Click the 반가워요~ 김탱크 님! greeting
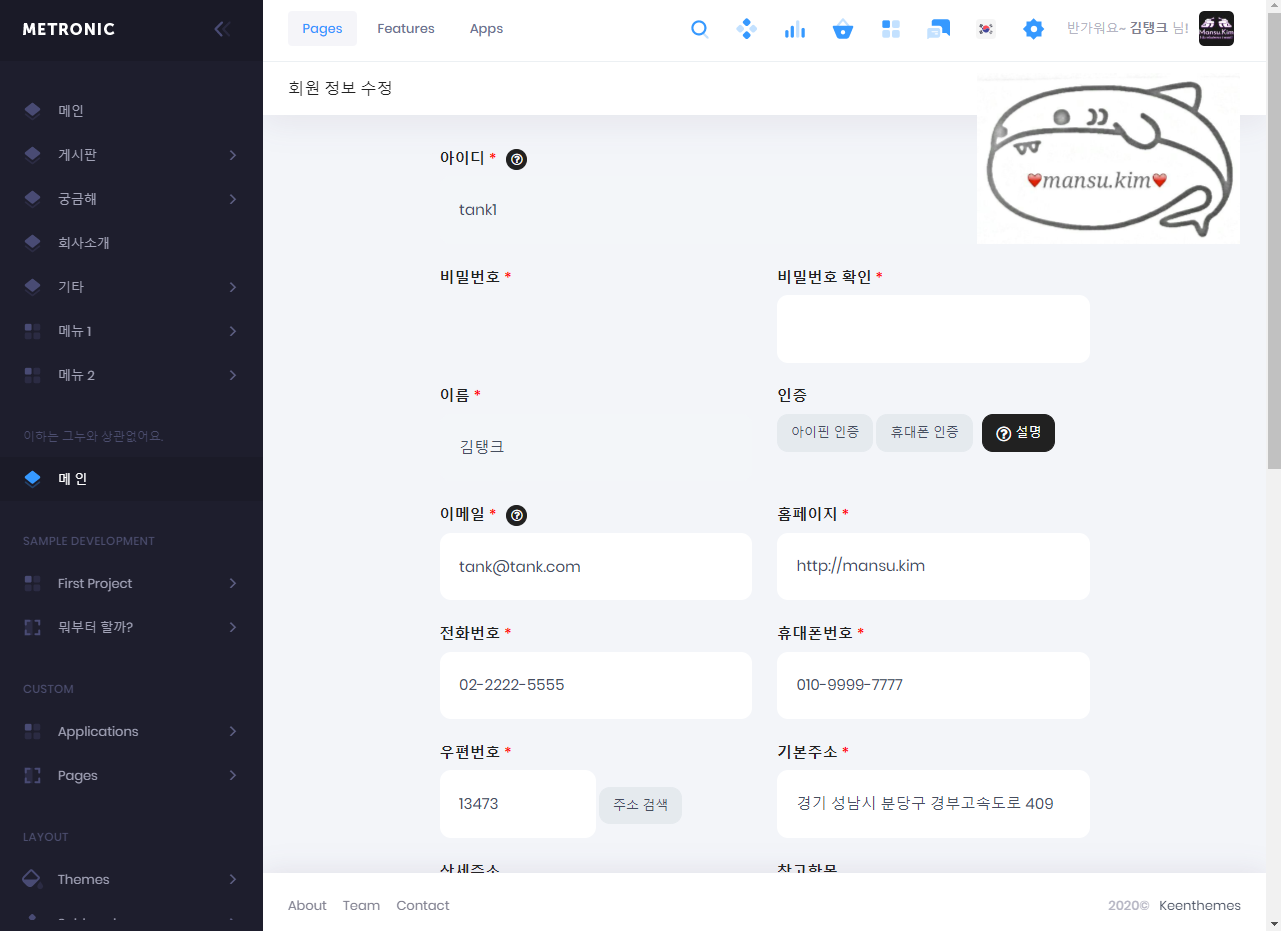Image resolution: width=1281 pixels, height=931 pixels. (1128, 29)
